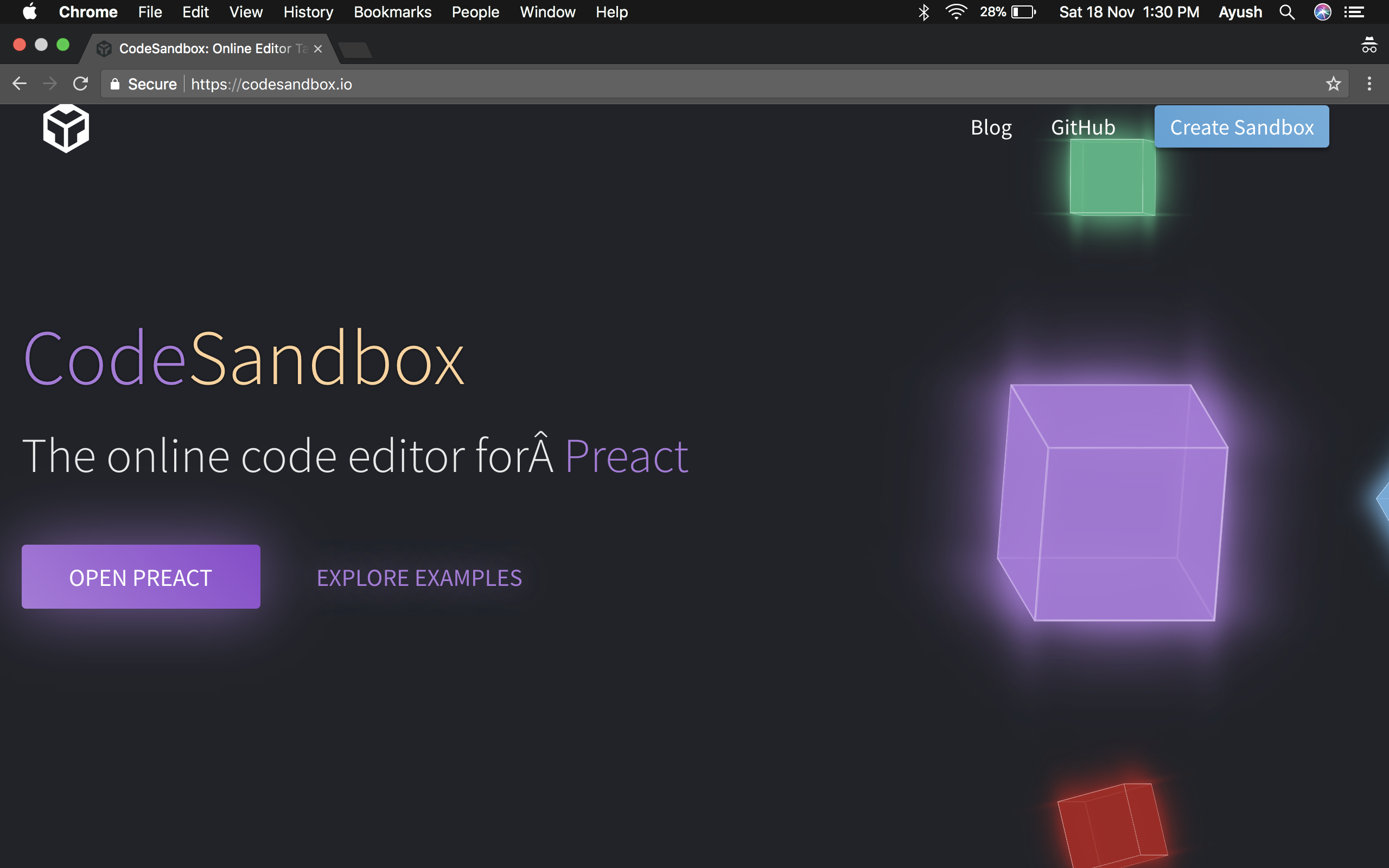Image resolution: width=1389 pixels, height=868 pixels.
Task: Open Spotlight search from the menu bar
Action: [x=1288, y=11]
